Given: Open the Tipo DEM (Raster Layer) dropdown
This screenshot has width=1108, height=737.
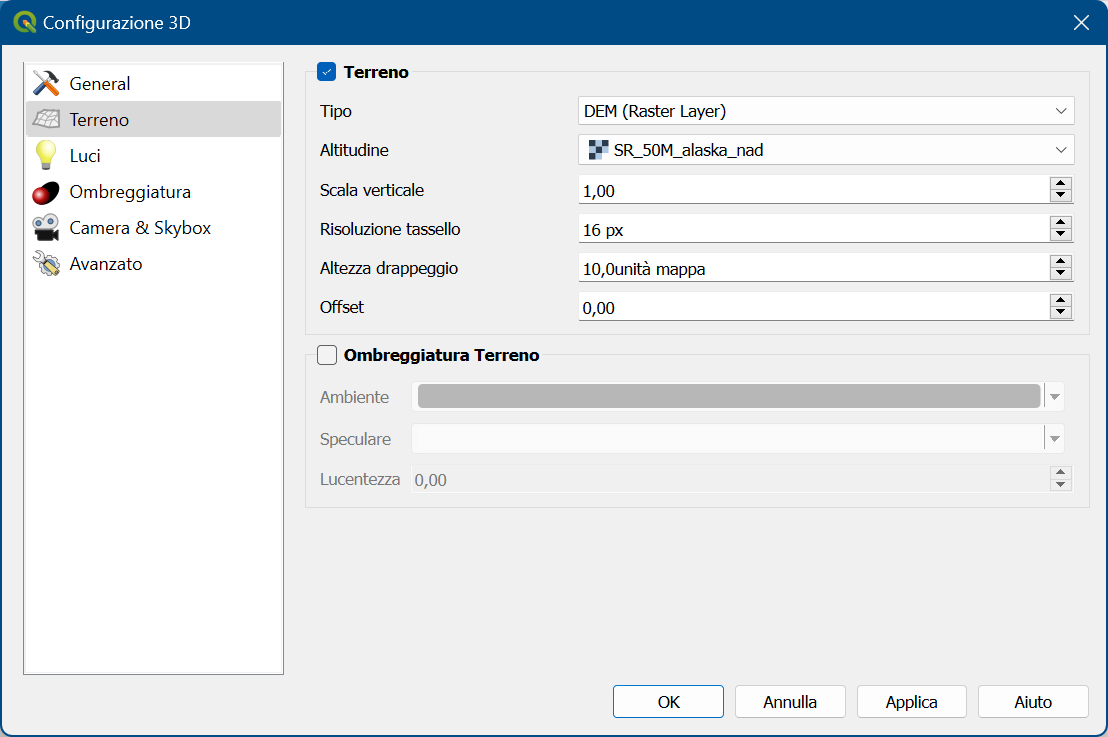Looking at the screenshot, I should 826,111.
